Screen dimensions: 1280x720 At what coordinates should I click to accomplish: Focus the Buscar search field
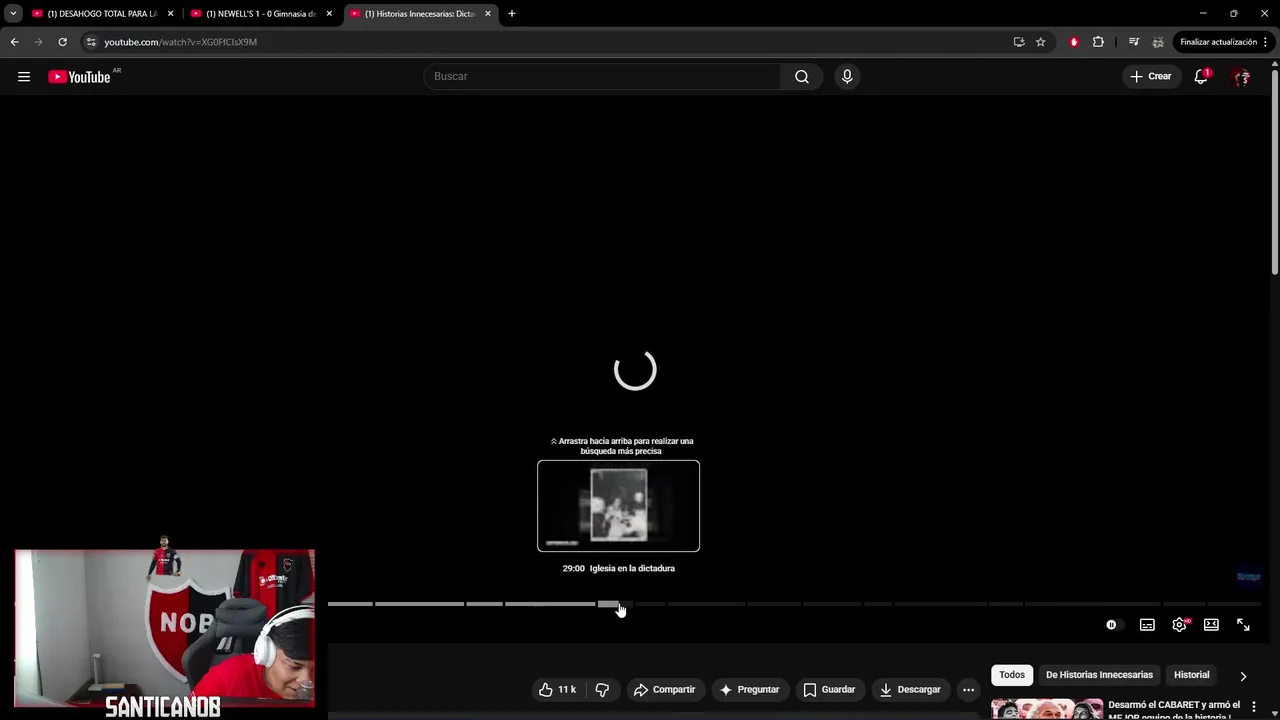click(603, 77)
